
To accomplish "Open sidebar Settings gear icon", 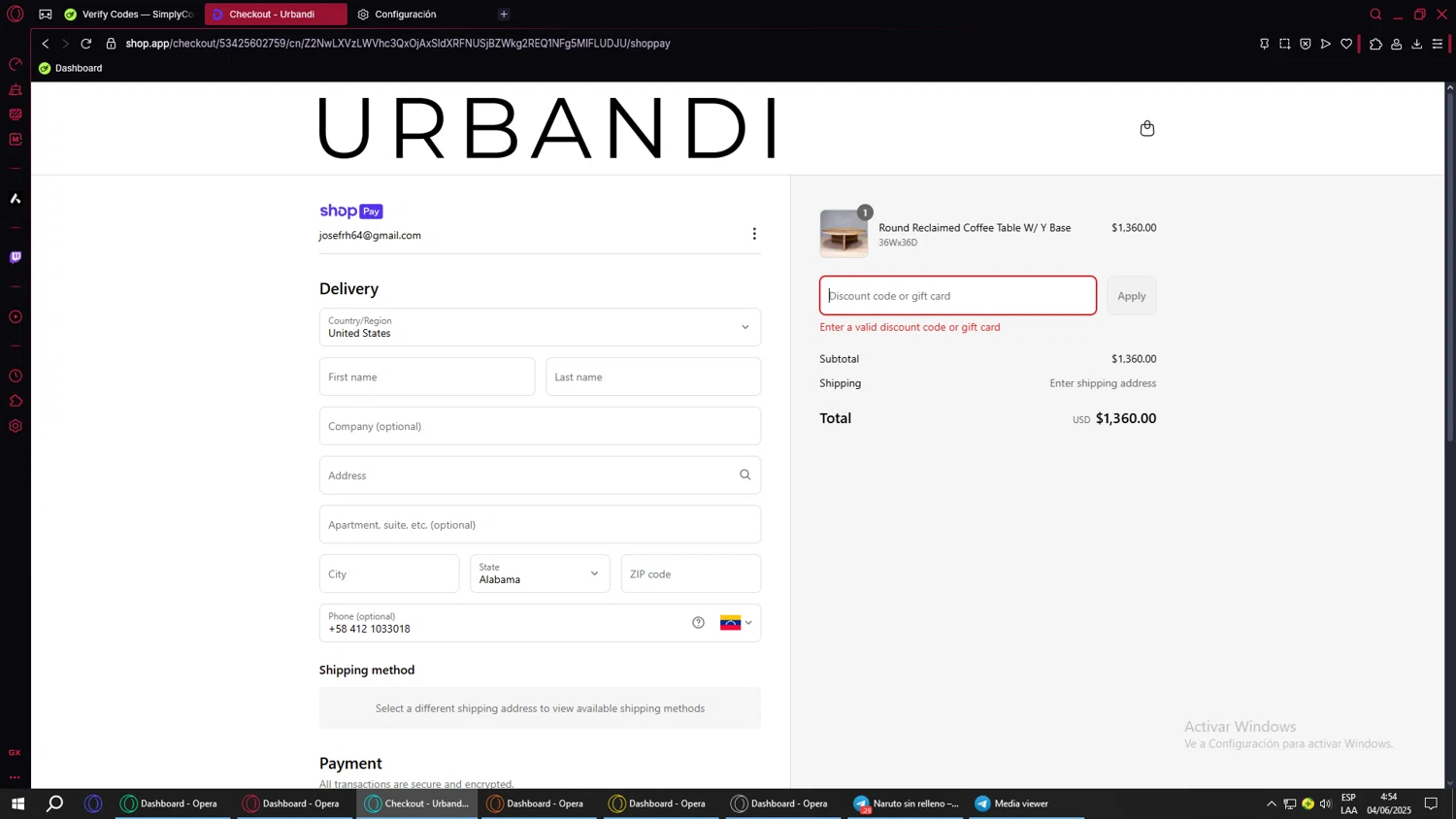I will [16, 426].
